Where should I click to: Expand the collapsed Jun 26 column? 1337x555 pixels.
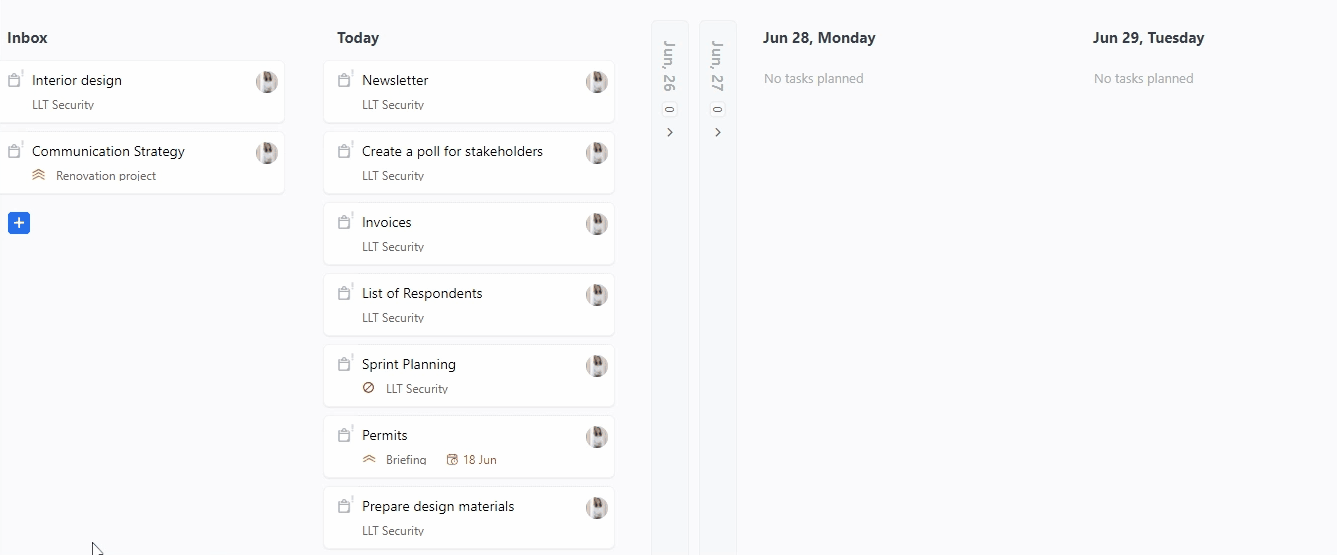[670, 132]
